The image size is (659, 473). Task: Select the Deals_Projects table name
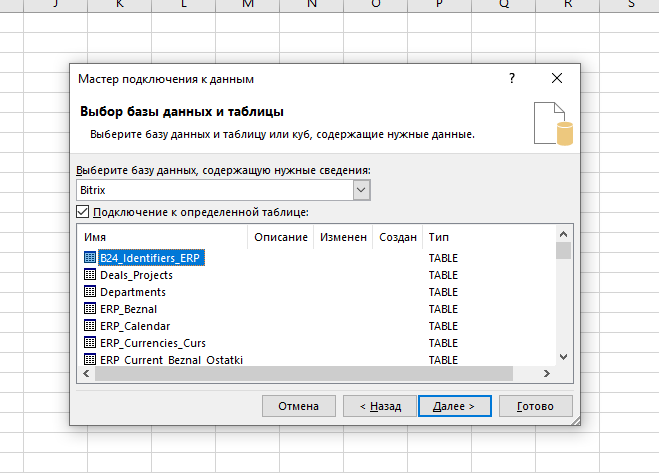(x=136, y=275)
